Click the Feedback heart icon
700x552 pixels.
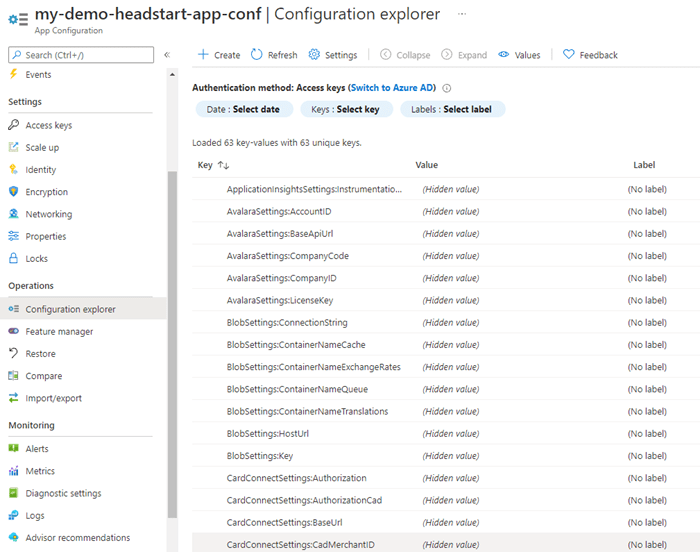[x=568, y=54]
